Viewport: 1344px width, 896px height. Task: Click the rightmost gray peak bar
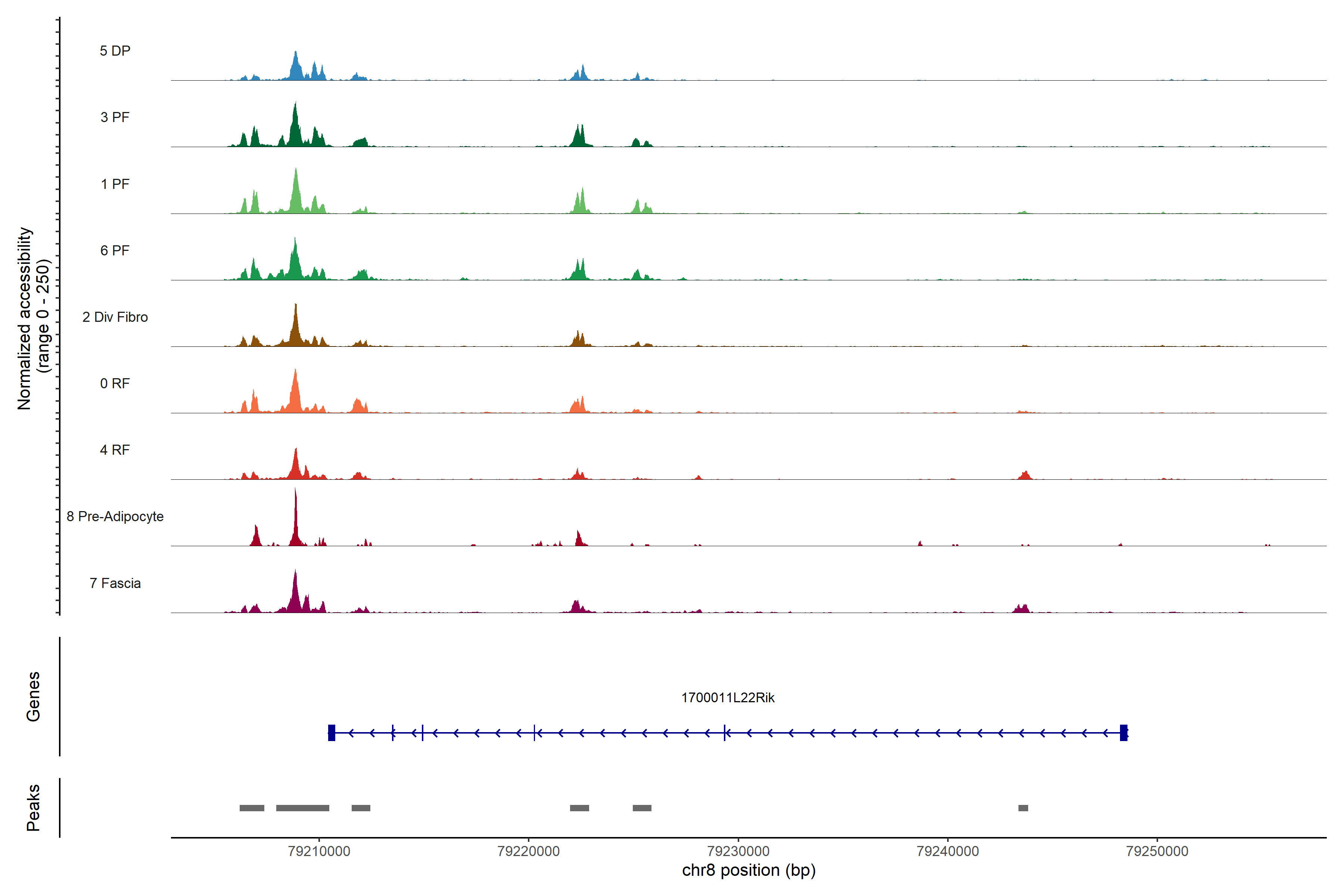click(x=1023, y=808)
